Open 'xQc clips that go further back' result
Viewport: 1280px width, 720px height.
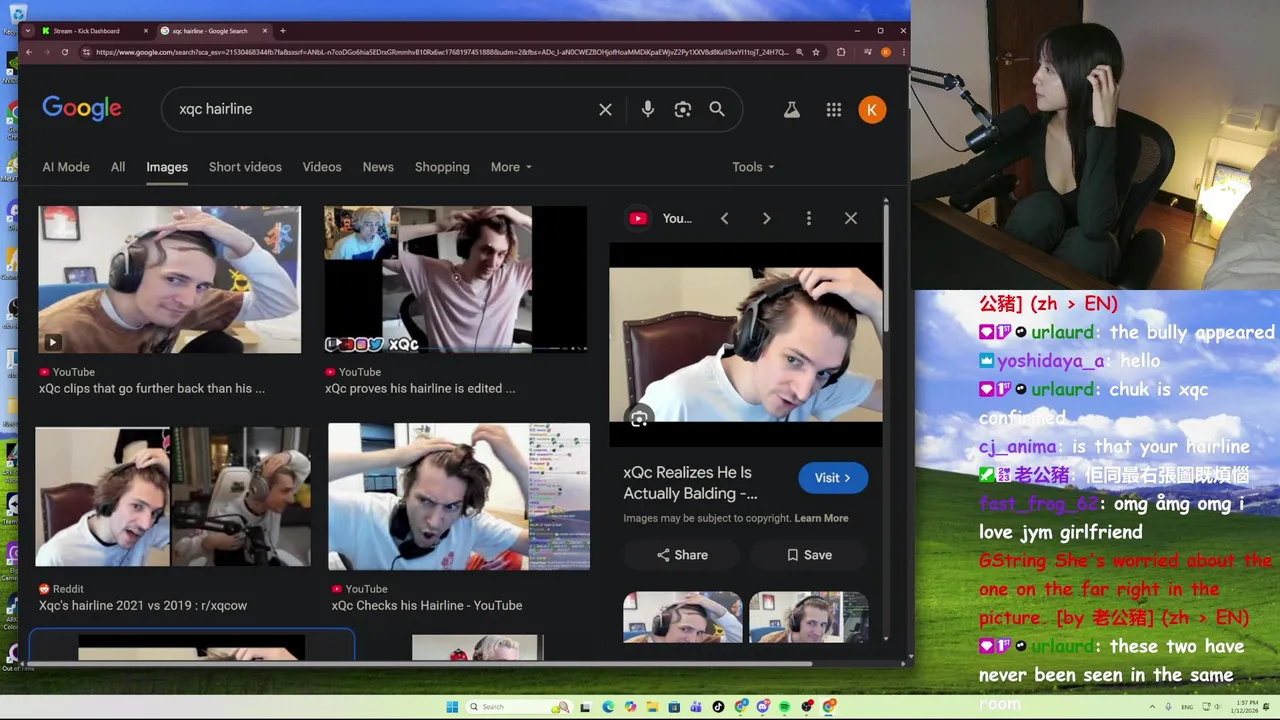point(152,388)
